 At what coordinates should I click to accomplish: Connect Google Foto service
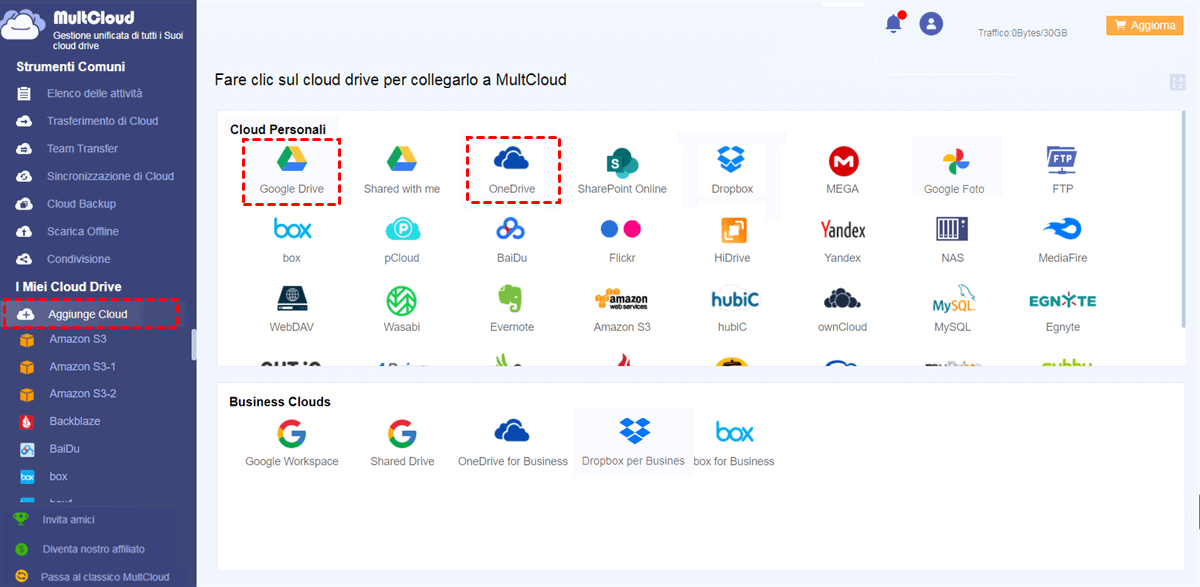coord(954,171)
